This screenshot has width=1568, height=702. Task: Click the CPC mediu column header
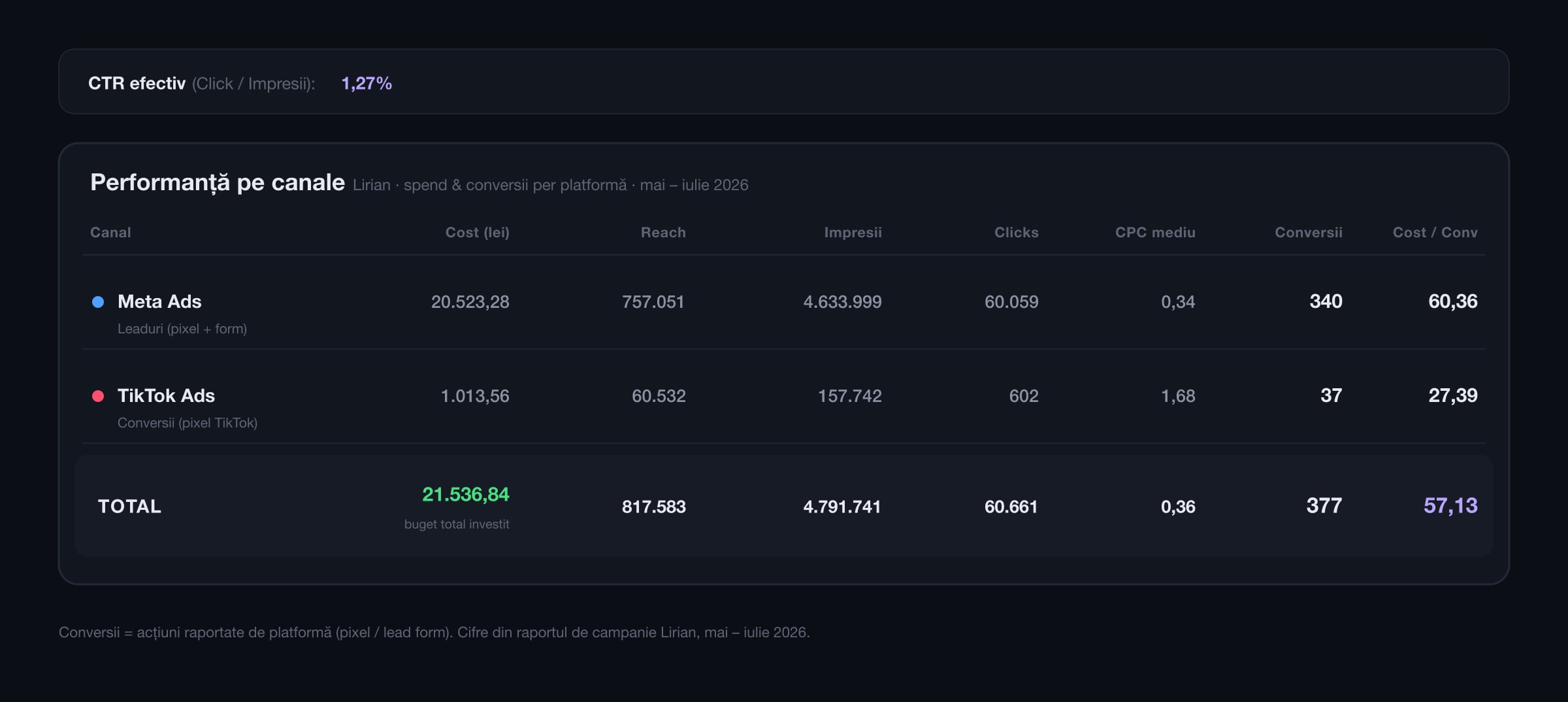pos(1155,232)
